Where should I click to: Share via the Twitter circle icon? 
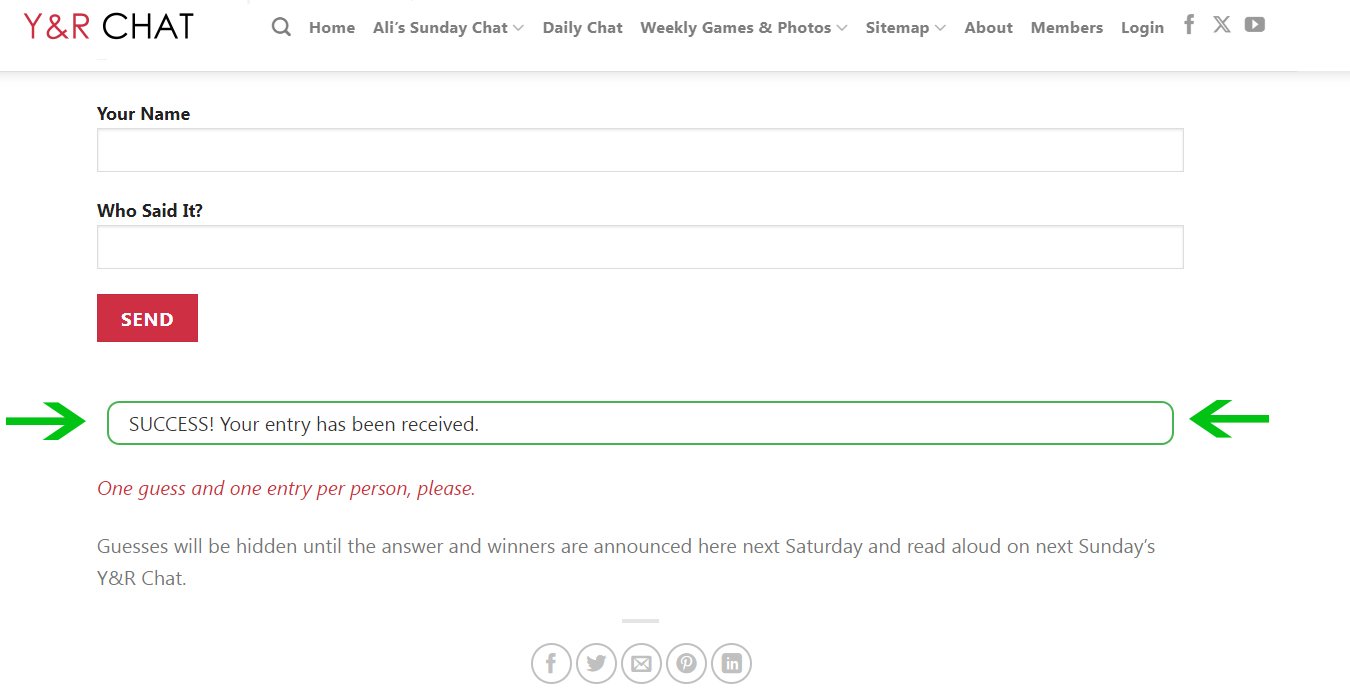click(x=596, y=664)
